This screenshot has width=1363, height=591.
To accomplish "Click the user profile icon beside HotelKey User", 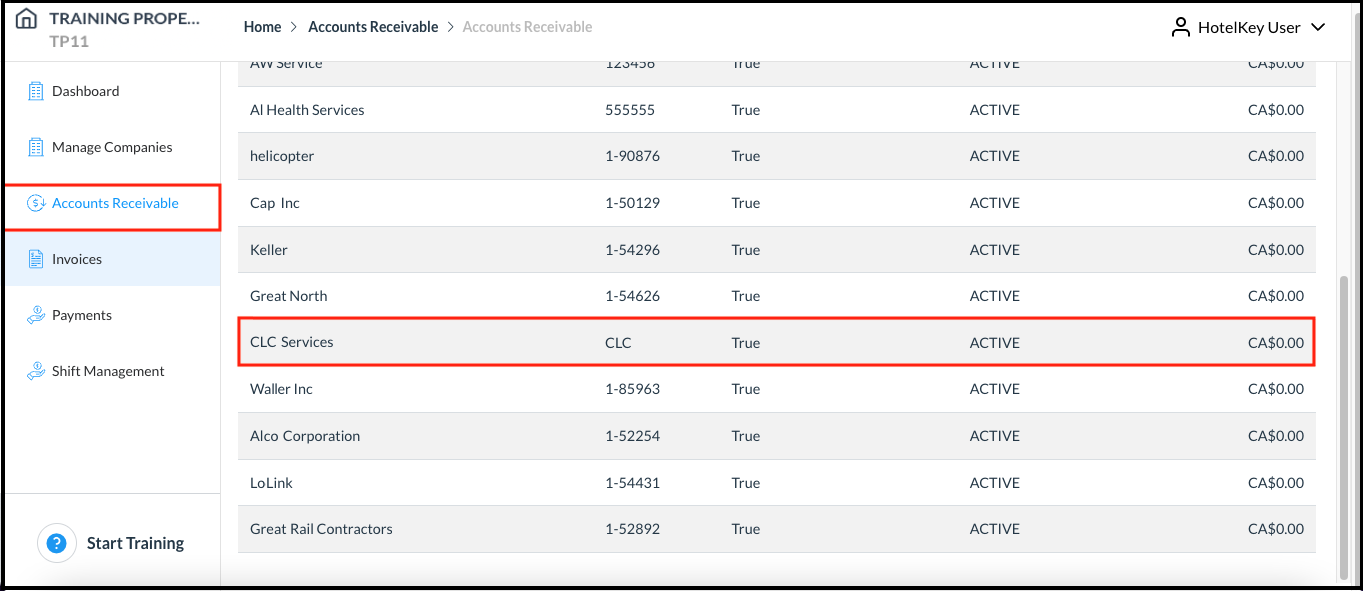I will [1180, 27].
